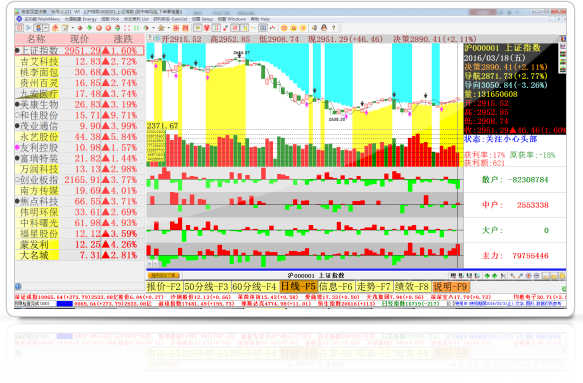
Task: Click the 说明-F9 button
Action: (451, 287)
